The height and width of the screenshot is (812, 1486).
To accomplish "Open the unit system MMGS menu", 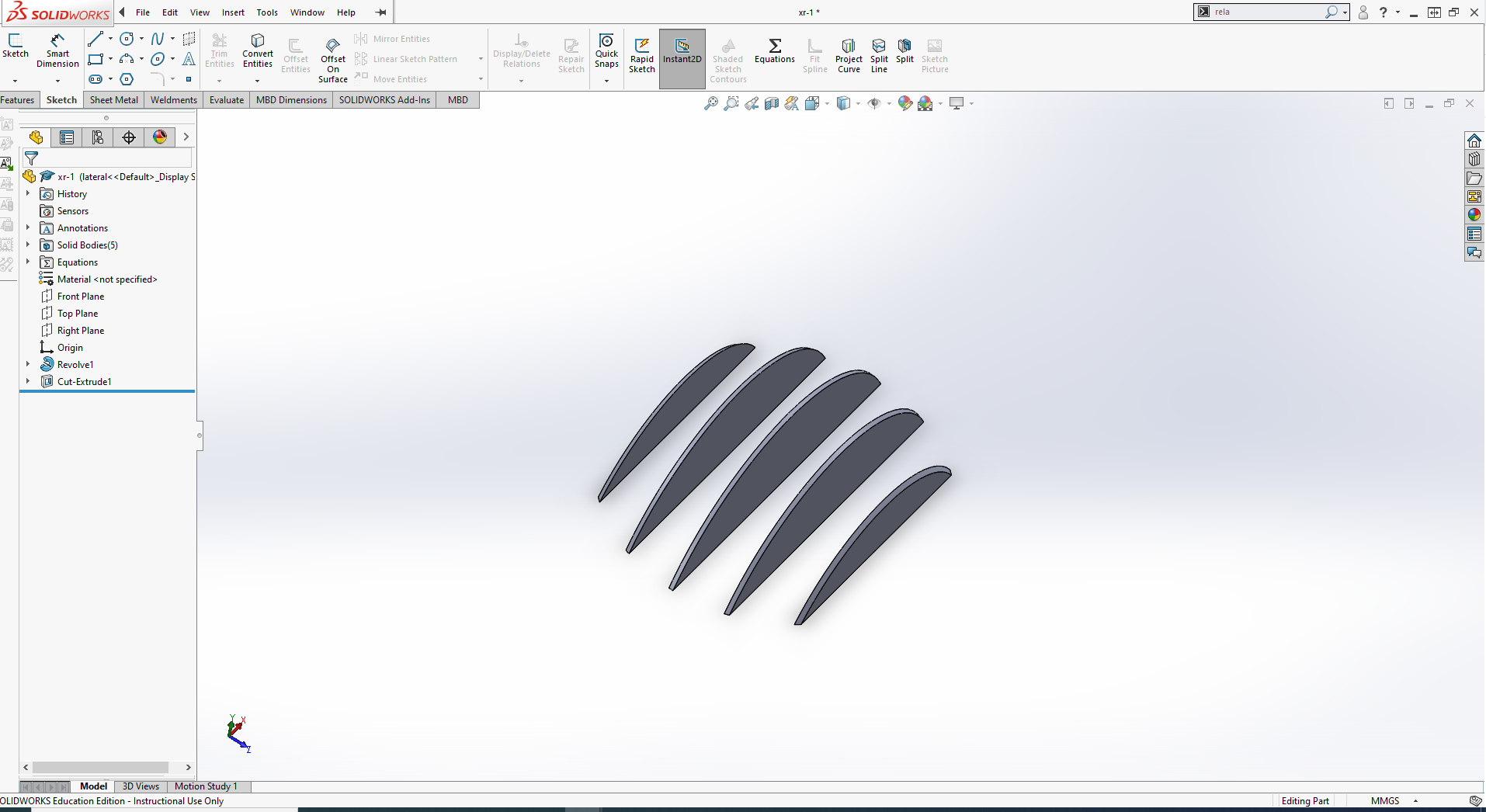I will pos(1394,801).
